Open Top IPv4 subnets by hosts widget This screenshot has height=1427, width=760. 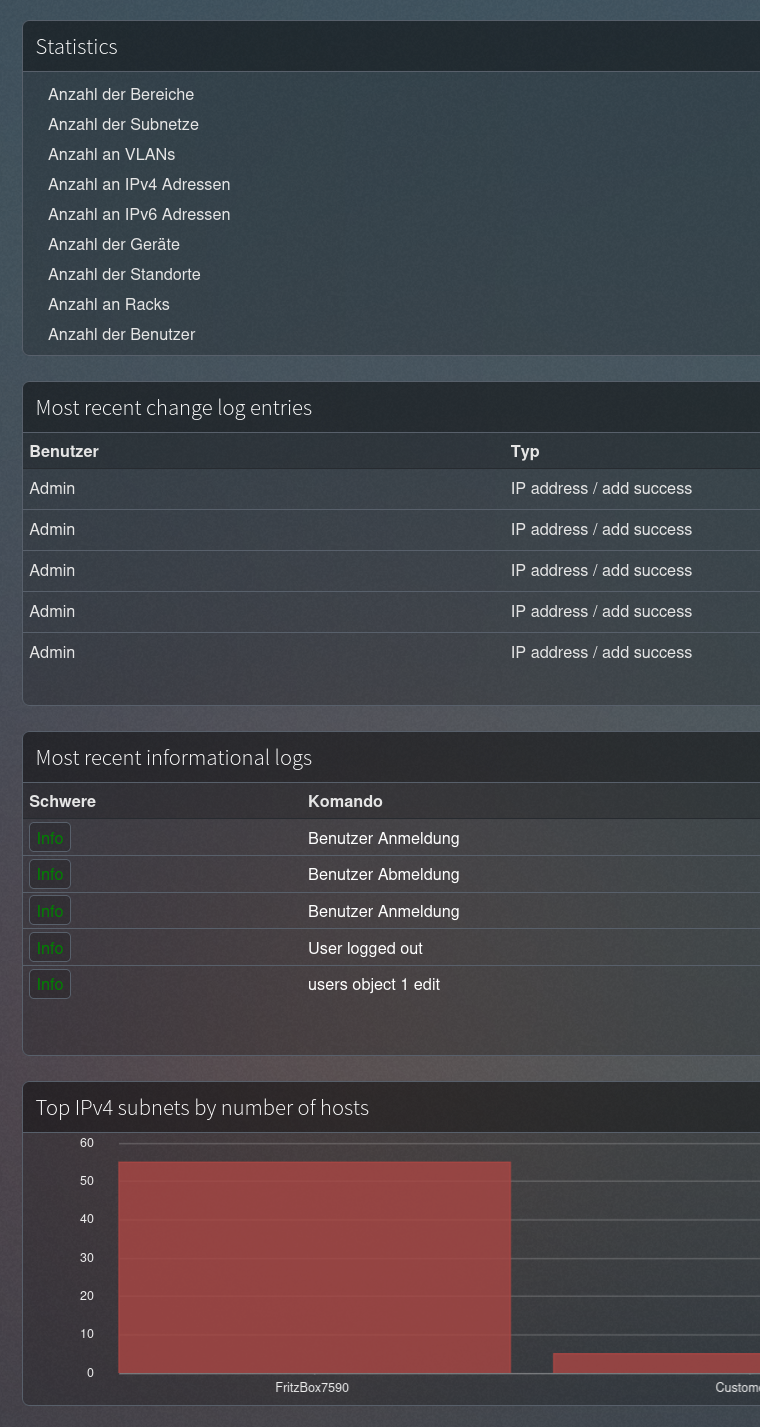[x=202, y=1108]
